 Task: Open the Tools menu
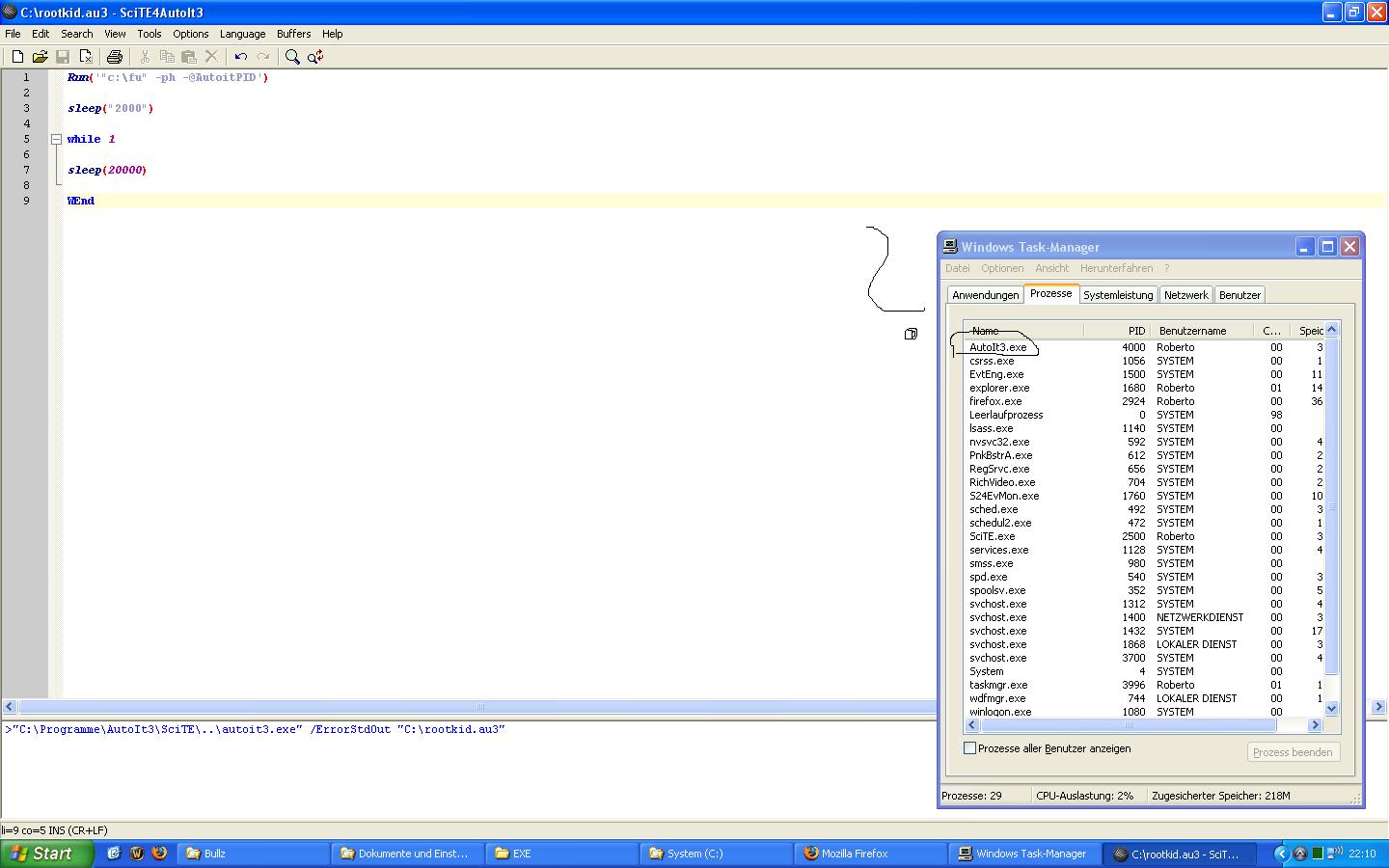pyautogui.click(x=150, y=34)
